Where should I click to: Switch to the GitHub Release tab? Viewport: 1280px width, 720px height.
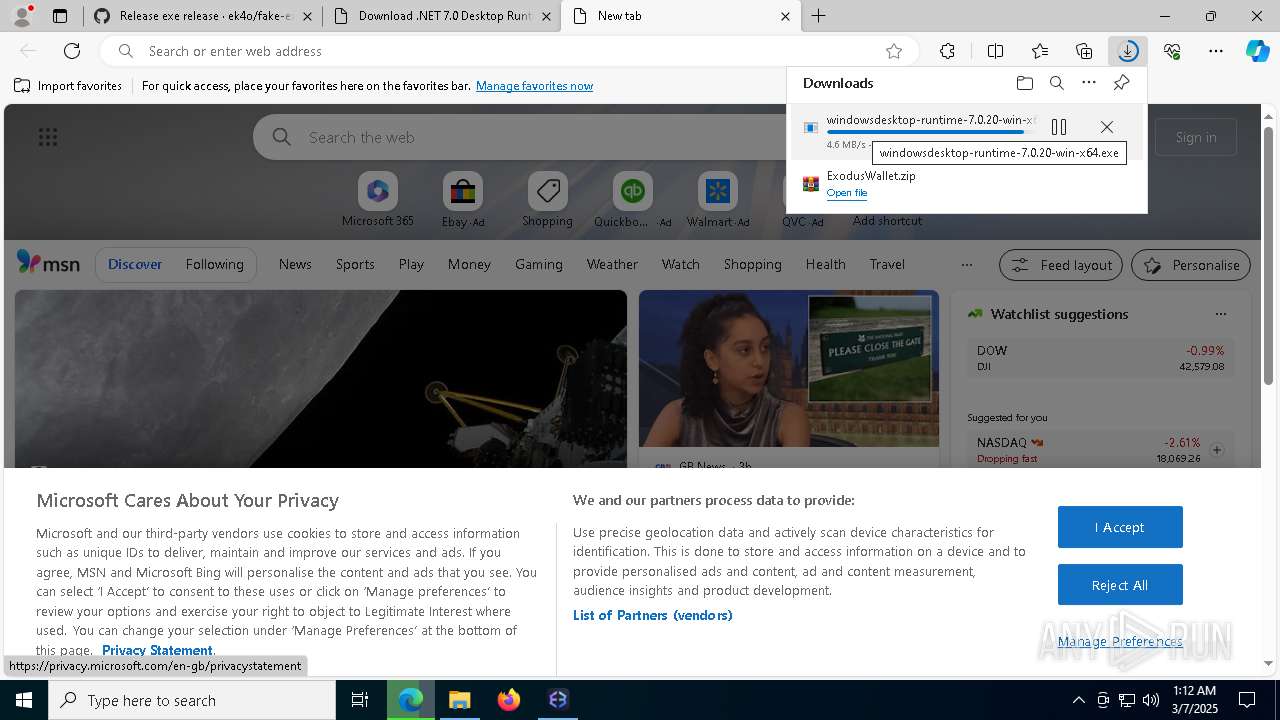[204, 16]
